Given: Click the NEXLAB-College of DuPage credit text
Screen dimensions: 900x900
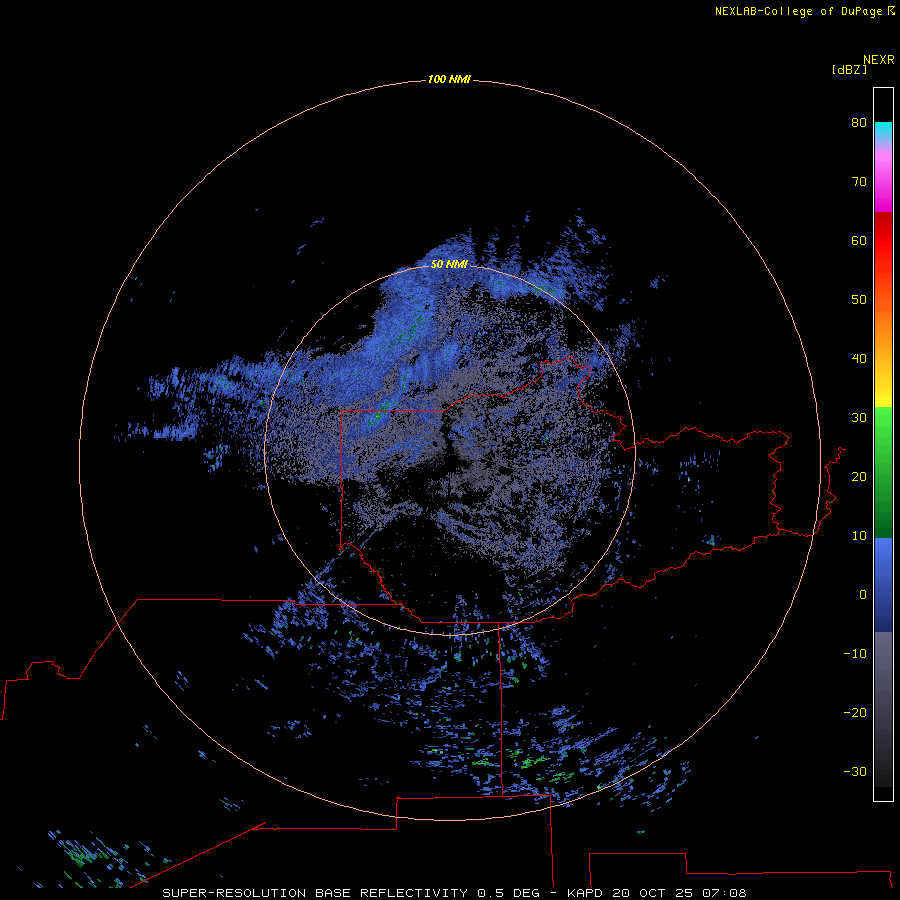Looking at the screenshot, I should coord(798,11).
